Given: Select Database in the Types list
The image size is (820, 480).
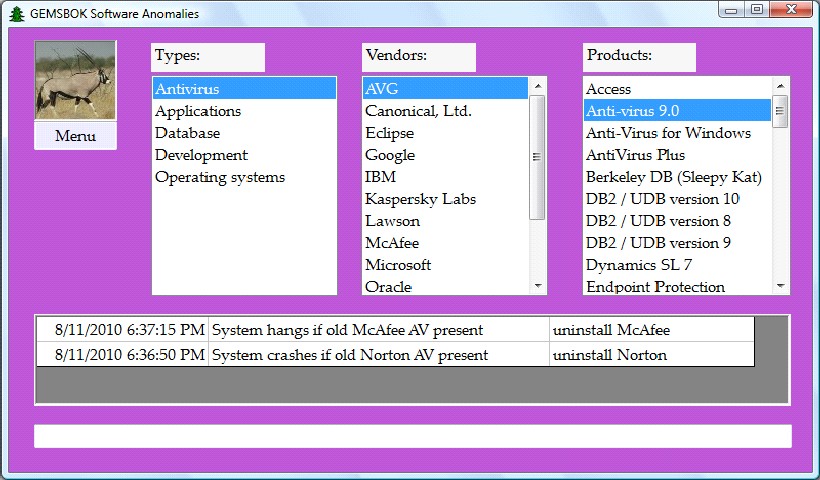Looking at the screenshot, I should tap(188, 133).
